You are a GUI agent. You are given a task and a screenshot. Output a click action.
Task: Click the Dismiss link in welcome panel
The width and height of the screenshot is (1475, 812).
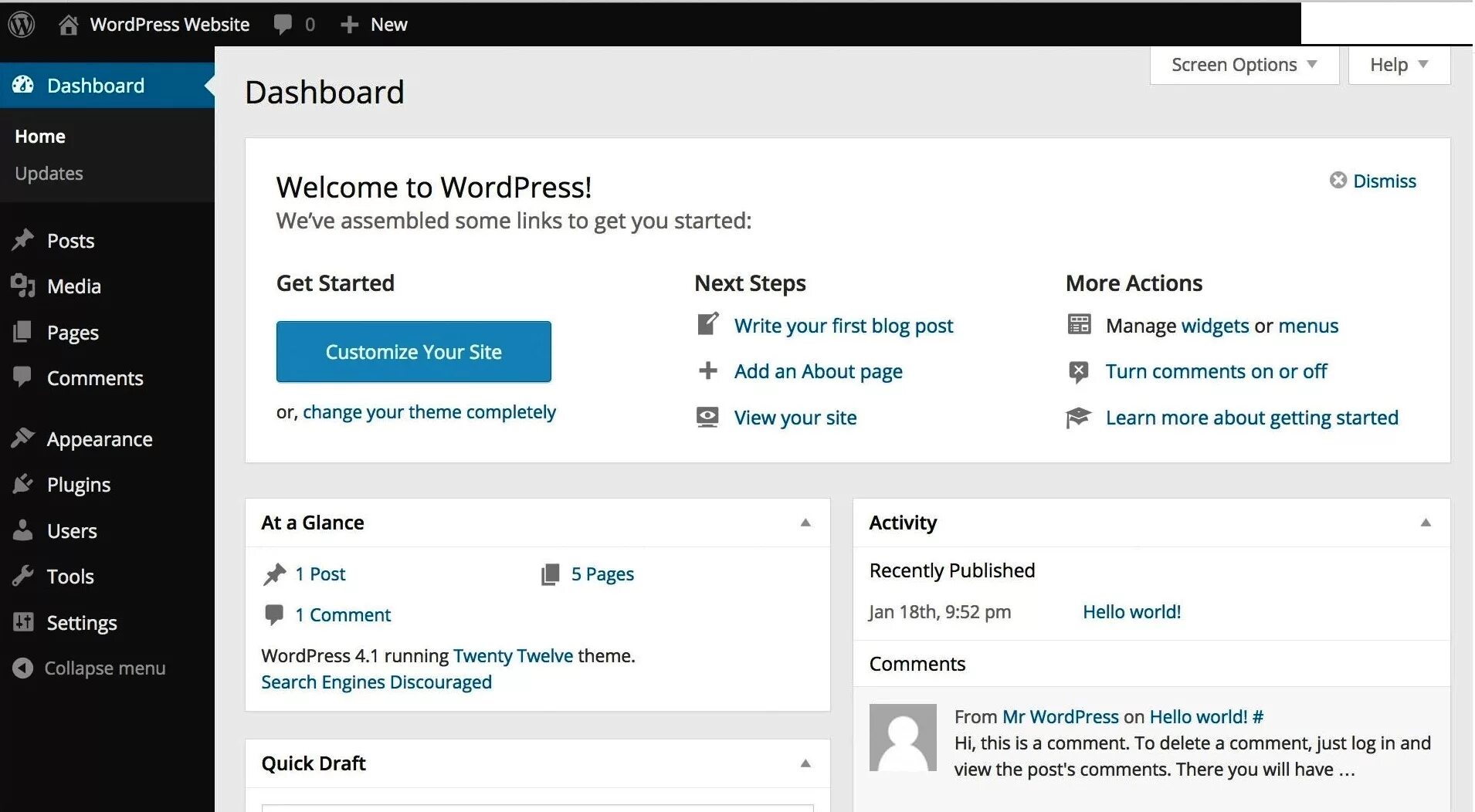click(x=1385, y=181)
